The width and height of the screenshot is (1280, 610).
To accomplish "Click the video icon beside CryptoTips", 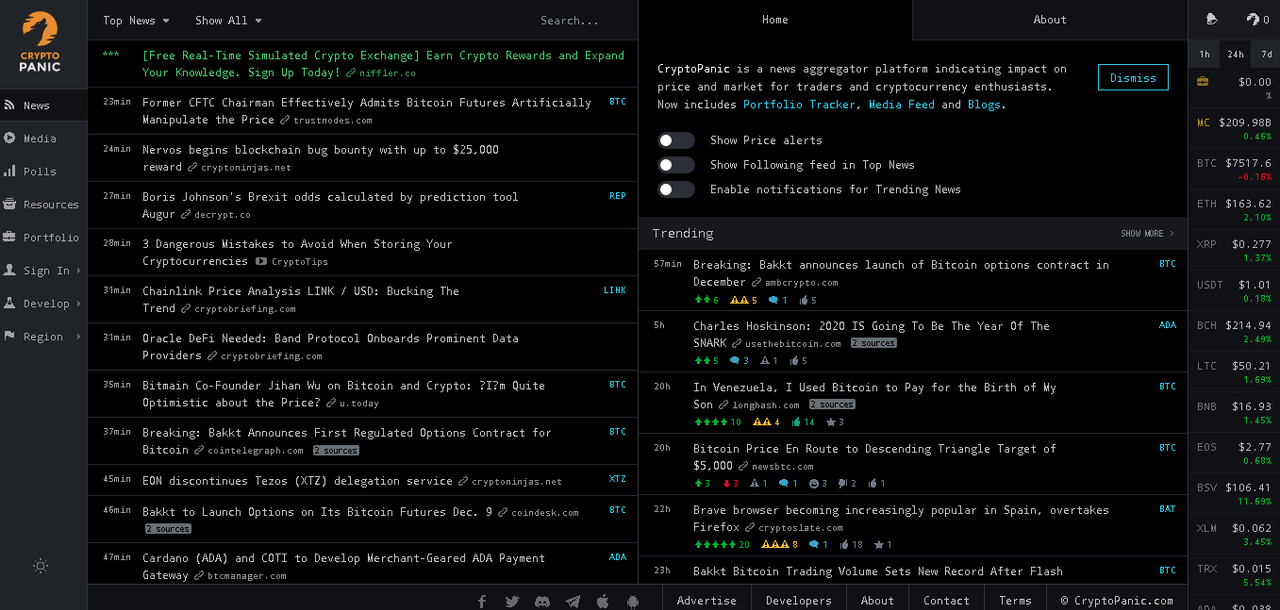I will pyautogui.click(x=261, y=261).
